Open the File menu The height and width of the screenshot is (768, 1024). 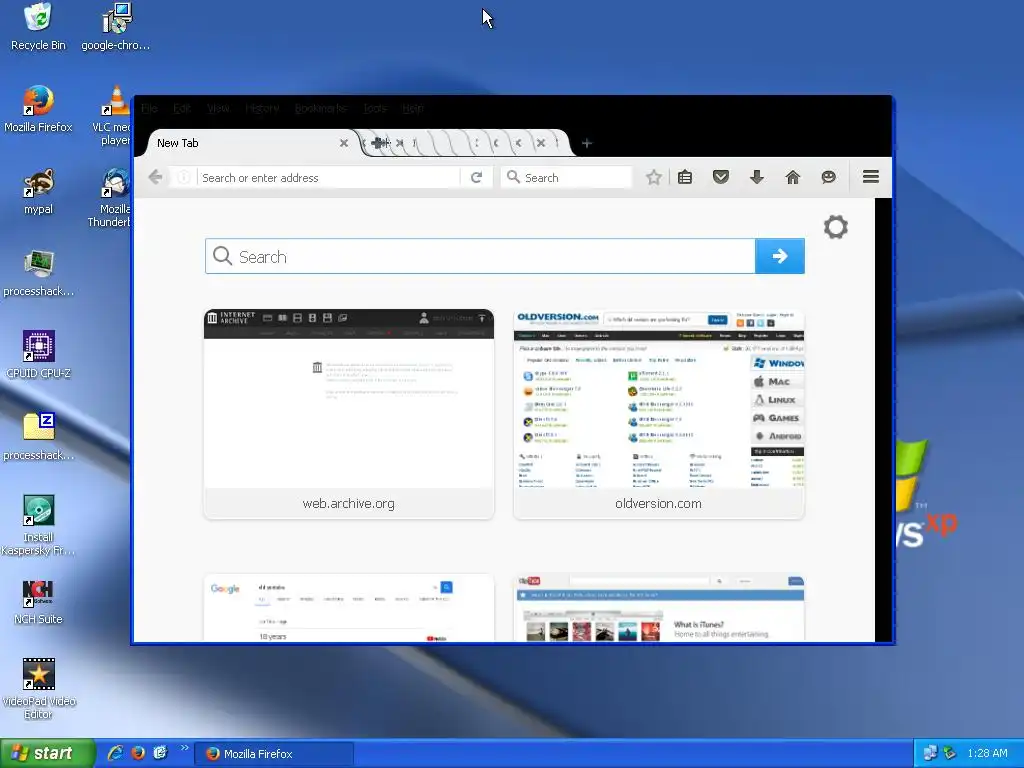[149, 108]
